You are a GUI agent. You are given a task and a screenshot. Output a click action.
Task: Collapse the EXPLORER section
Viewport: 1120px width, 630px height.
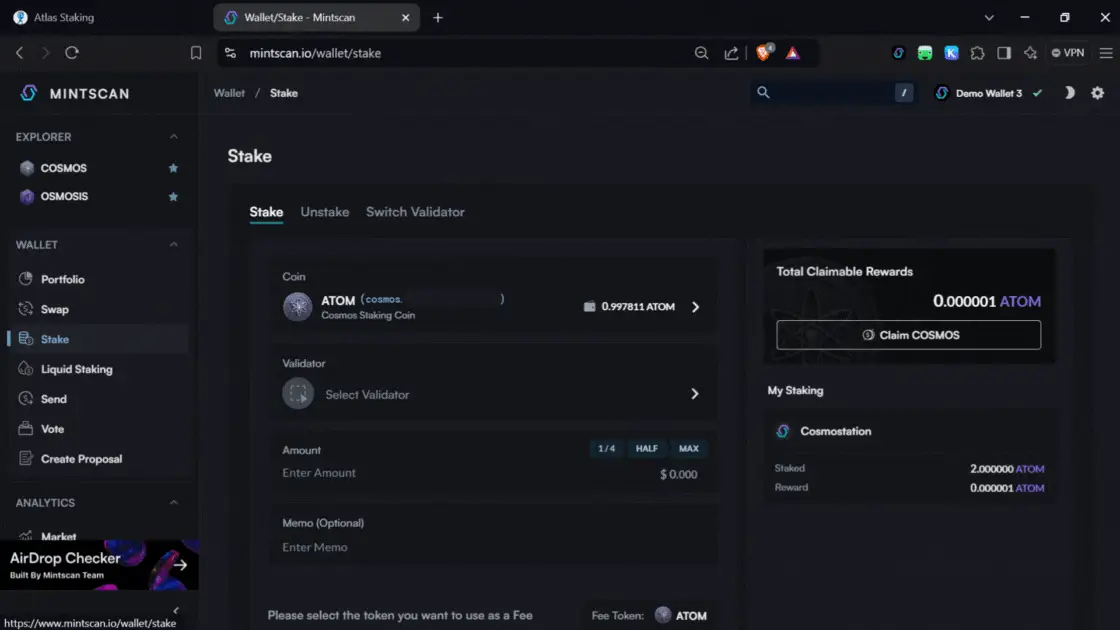(x=173, y=137)
